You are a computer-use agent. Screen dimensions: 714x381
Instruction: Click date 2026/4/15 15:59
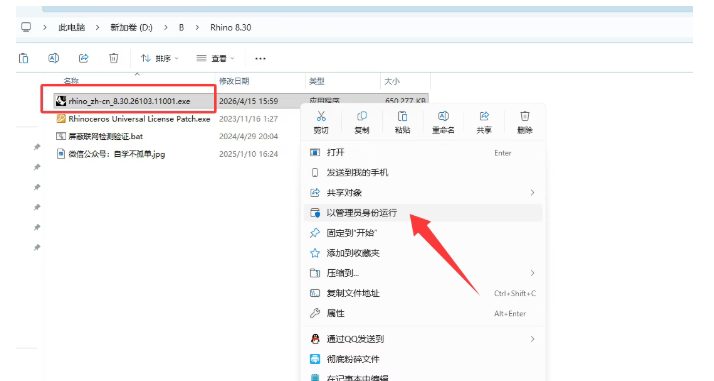pyautogui.click(x=248, y=101)
